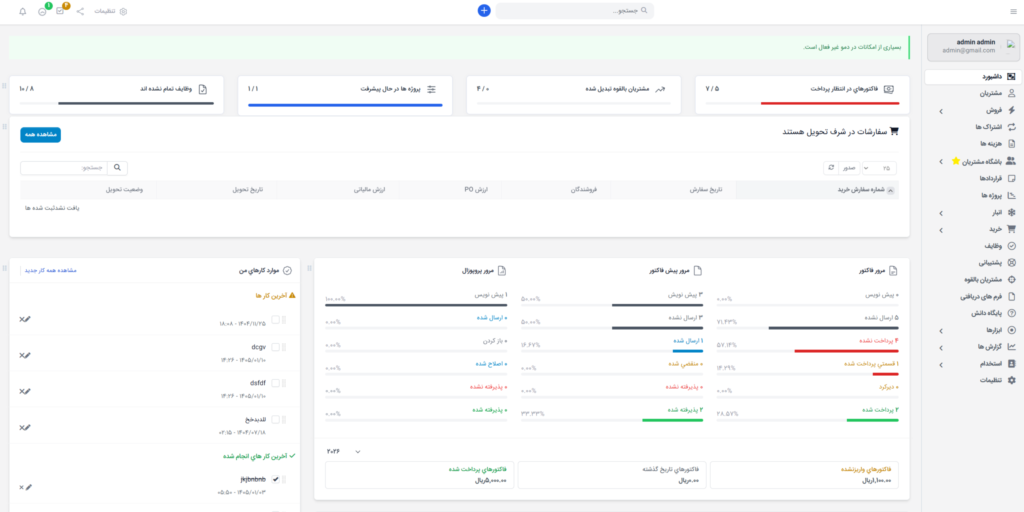Check the dcgv to-do checkbox
Image resolution: width=1024 pixels, height=512 pixels.
276,347
